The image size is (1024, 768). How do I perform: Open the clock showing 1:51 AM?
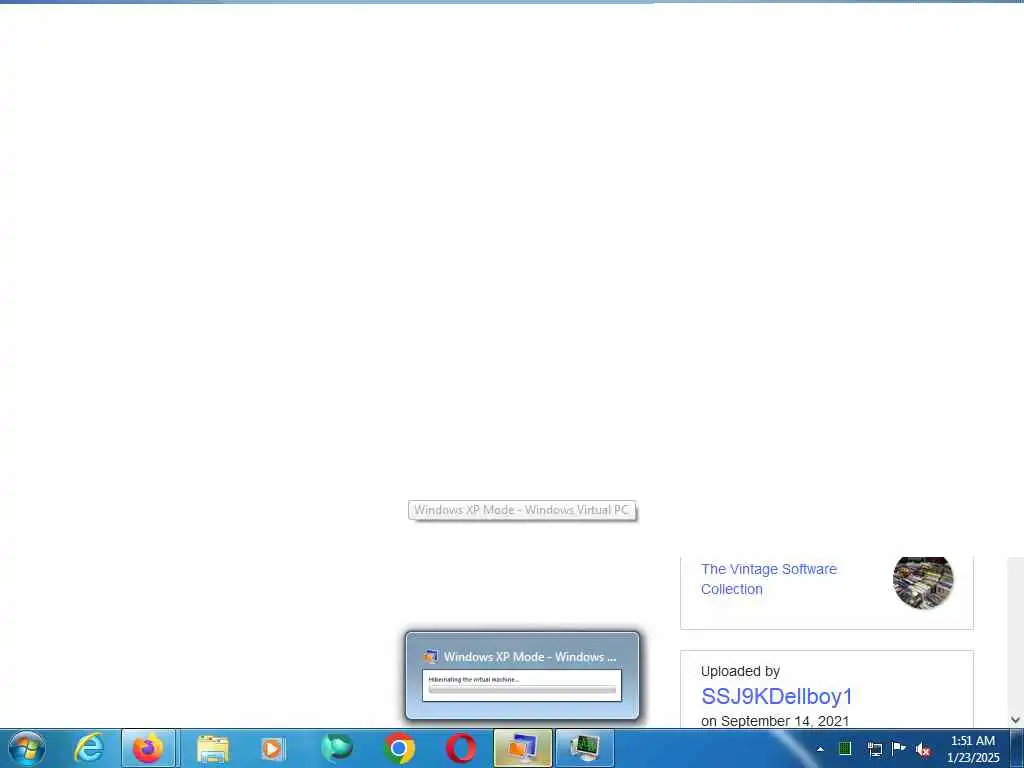pyautogui.click(x=973, y=749)
